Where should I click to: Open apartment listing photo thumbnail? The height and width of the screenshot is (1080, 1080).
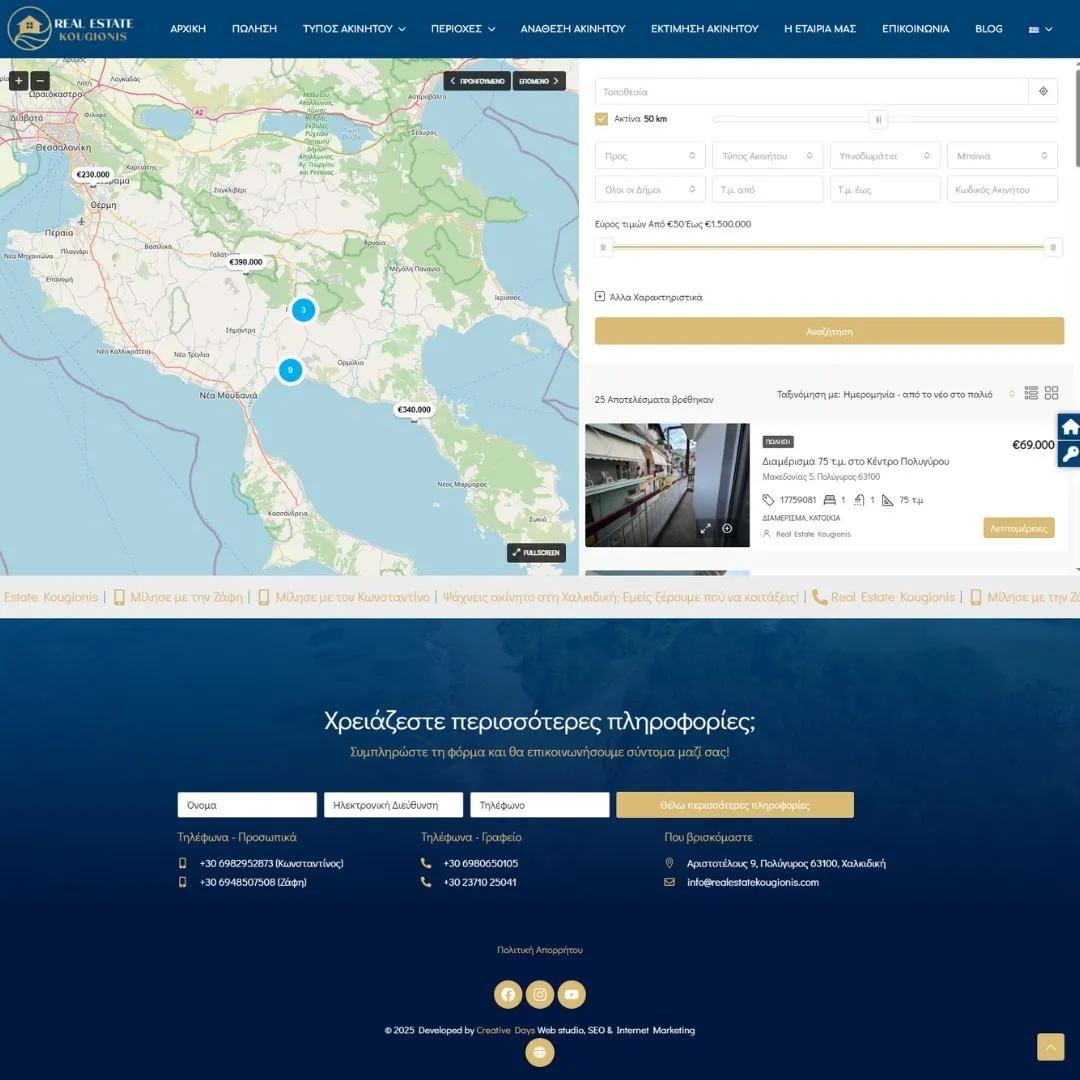click(x=667, y=485)
